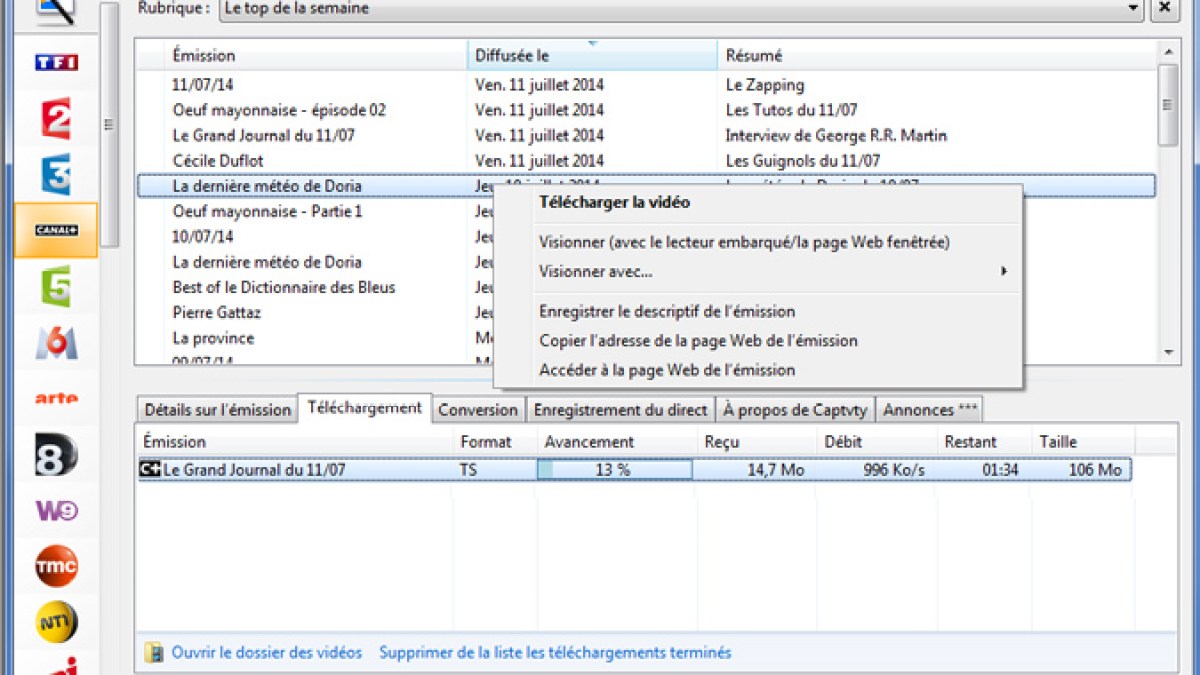Select the W9 channel logo
Screen dimensions: 1200x675
pos(56,510)
